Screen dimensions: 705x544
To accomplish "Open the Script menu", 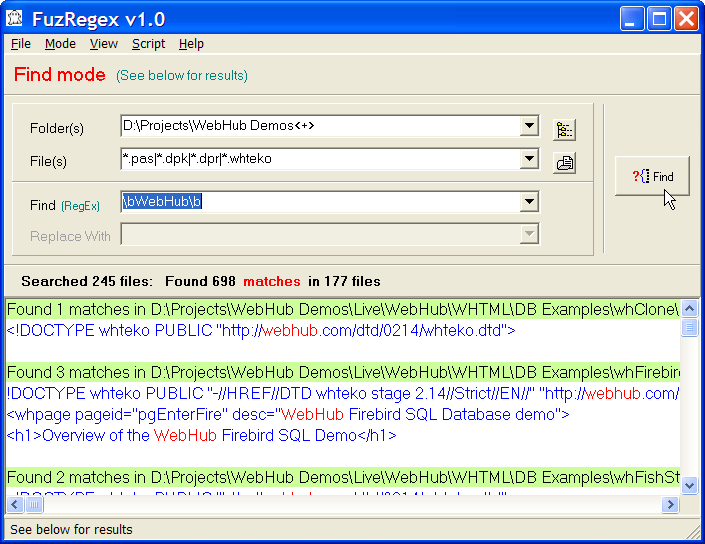I will [148, 44].
